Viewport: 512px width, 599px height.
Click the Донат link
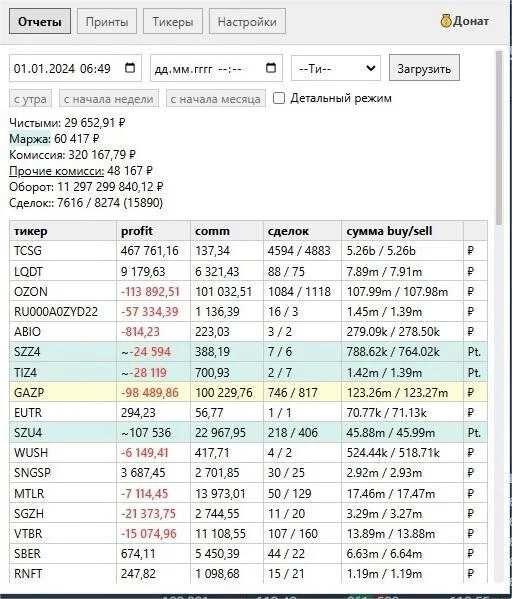click(470, 21)
